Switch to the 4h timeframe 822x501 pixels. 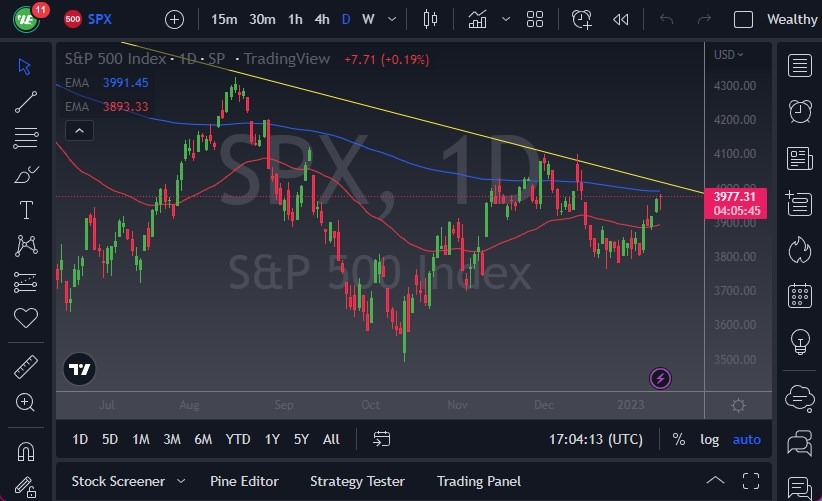tap(321, 19)
